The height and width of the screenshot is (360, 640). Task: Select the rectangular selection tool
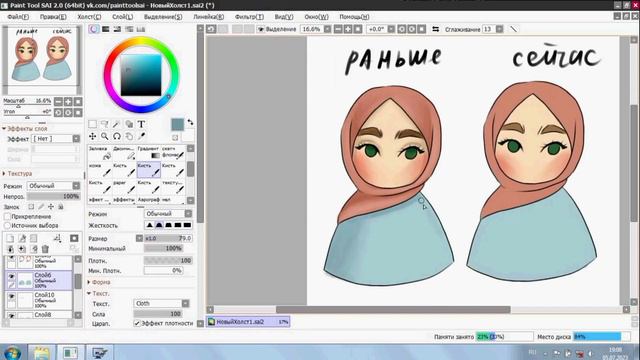pos(93,124)
